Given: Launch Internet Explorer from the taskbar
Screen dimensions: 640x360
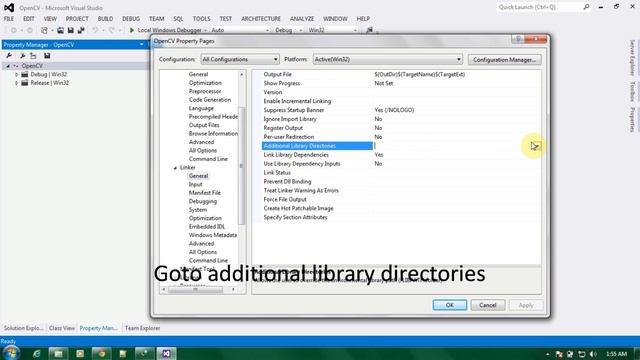Looking at the screenshot, I should [36, 353].
